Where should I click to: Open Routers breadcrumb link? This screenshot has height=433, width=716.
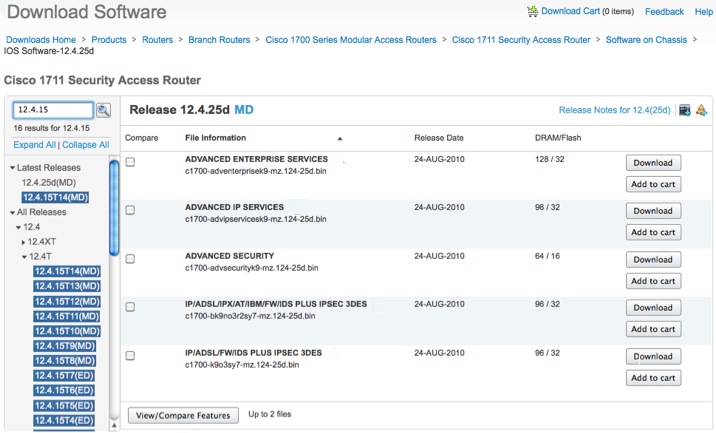click(158, 40)
